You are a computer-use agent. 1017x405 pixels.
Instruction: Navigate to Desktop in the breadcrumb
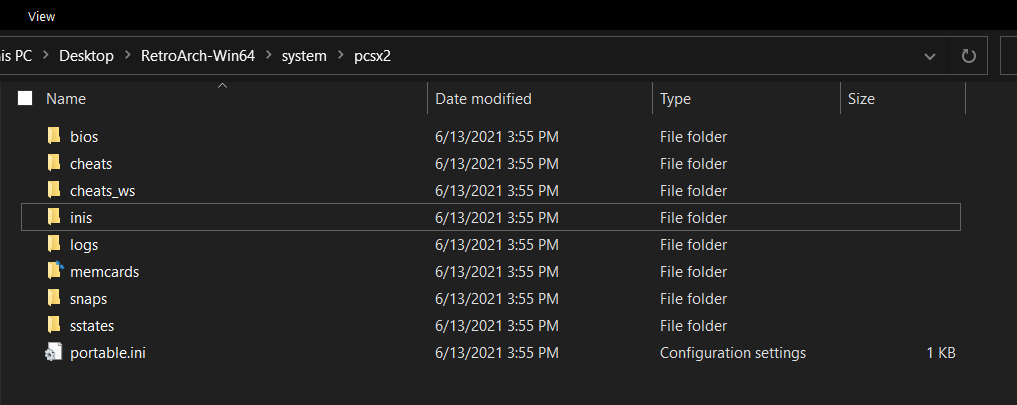(86, 56)
